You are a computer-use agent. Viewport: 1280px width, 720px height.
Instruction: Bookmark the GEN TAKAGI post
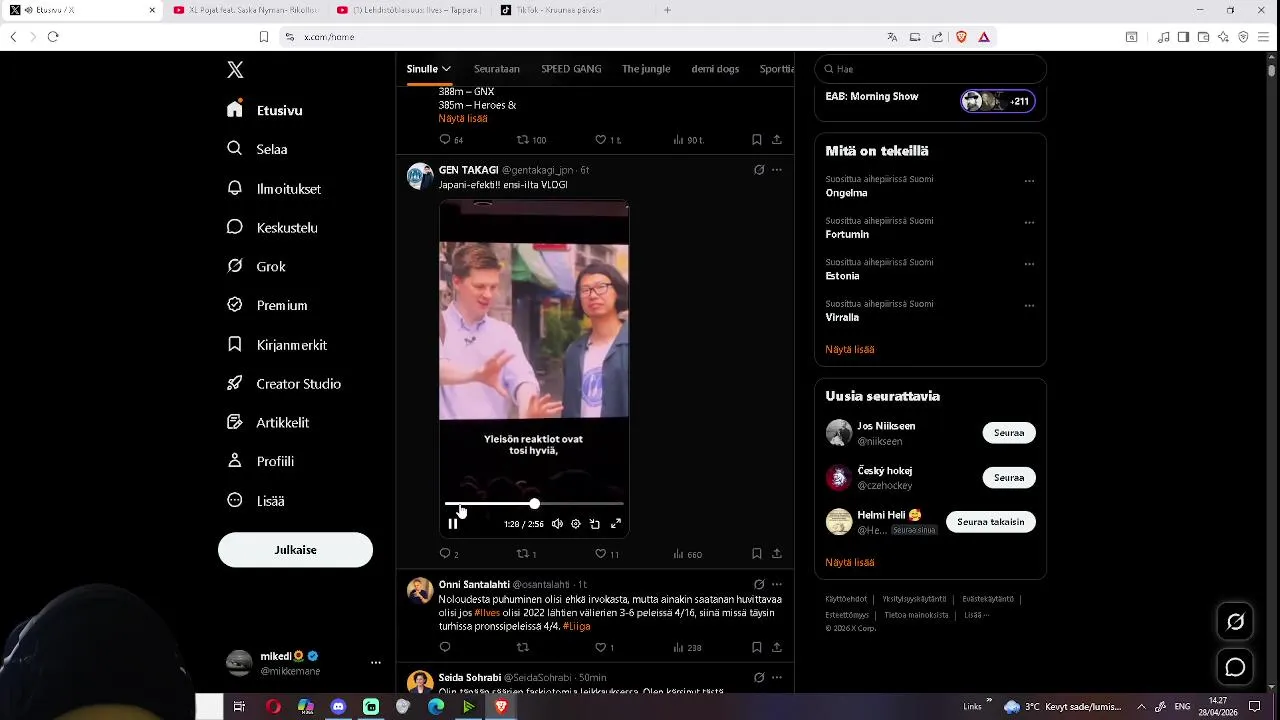point(757,554)
